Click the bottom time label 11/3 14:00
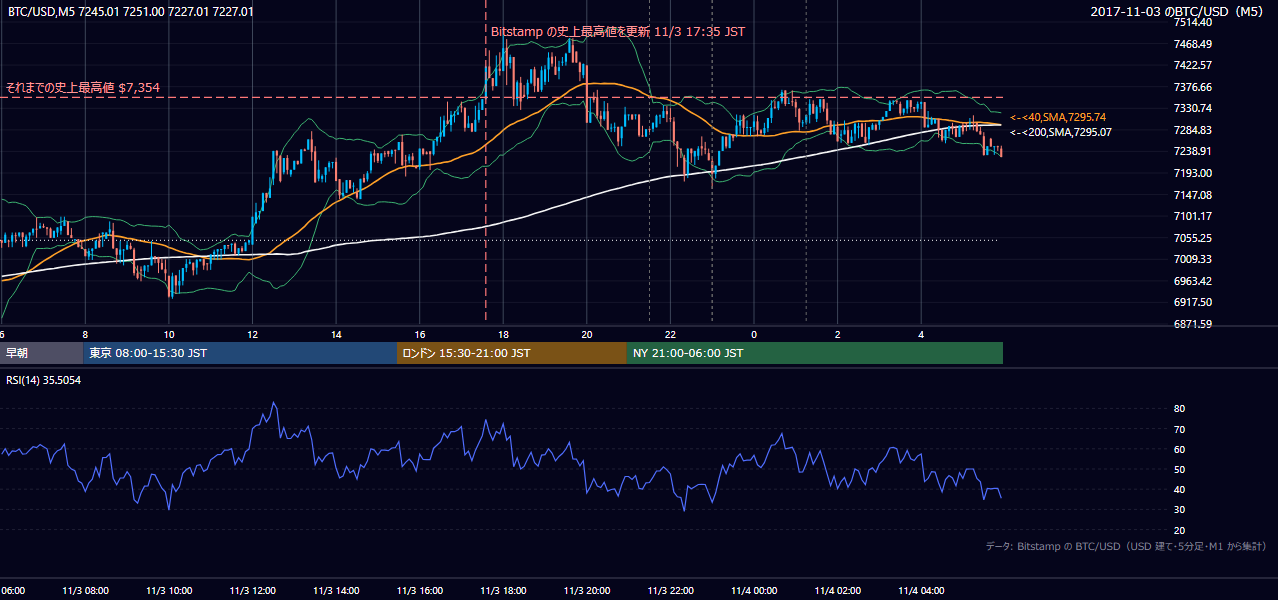This screenshot has height=600, width=1278. pos(336,591)
